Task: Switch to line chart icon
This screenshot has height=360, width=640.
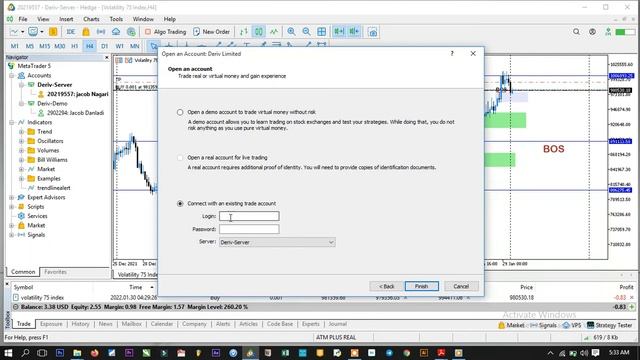Action: [x=274, y=31]
